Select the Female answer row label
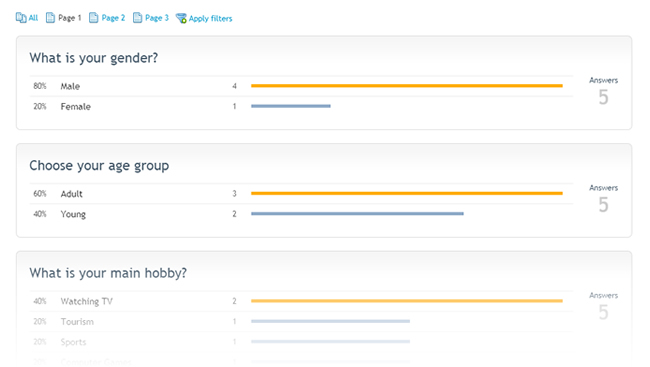 click(x=75, y=107)
